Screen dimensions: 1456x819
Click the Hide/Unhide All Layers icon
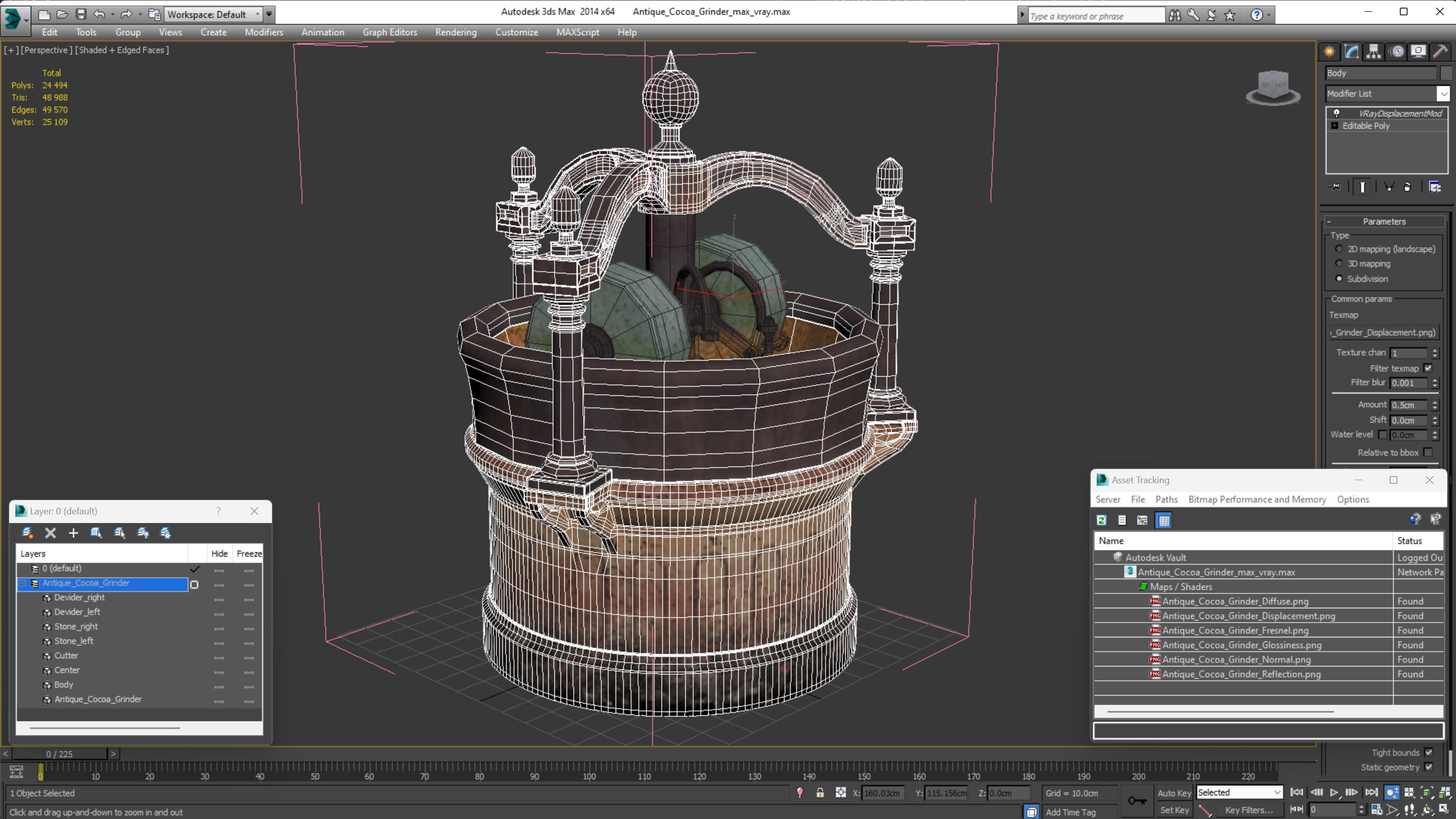(x=142, y=532)
